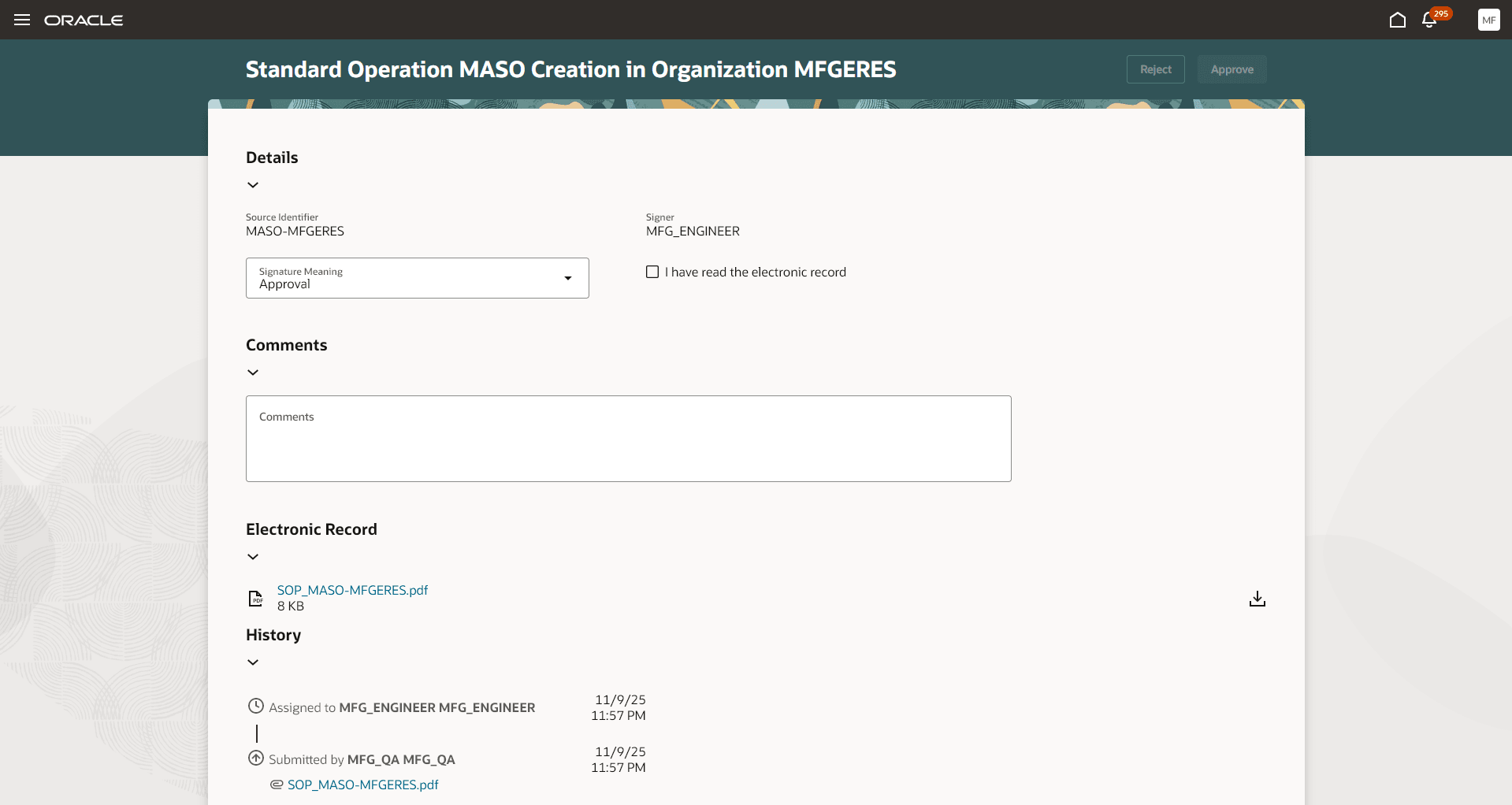1512x805 pixels.
Task: Open the Signature Meaning dropdown
Action: [x=567, y=278]
